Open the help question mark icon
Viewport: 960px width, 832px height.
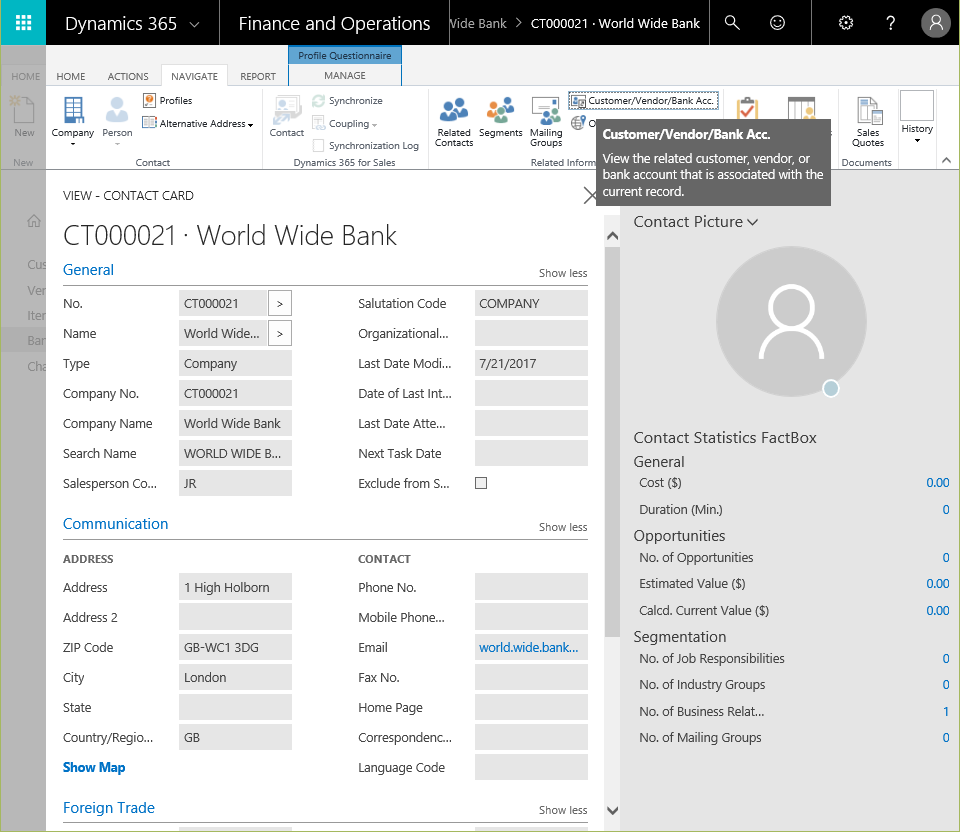[x=890, y=23]
